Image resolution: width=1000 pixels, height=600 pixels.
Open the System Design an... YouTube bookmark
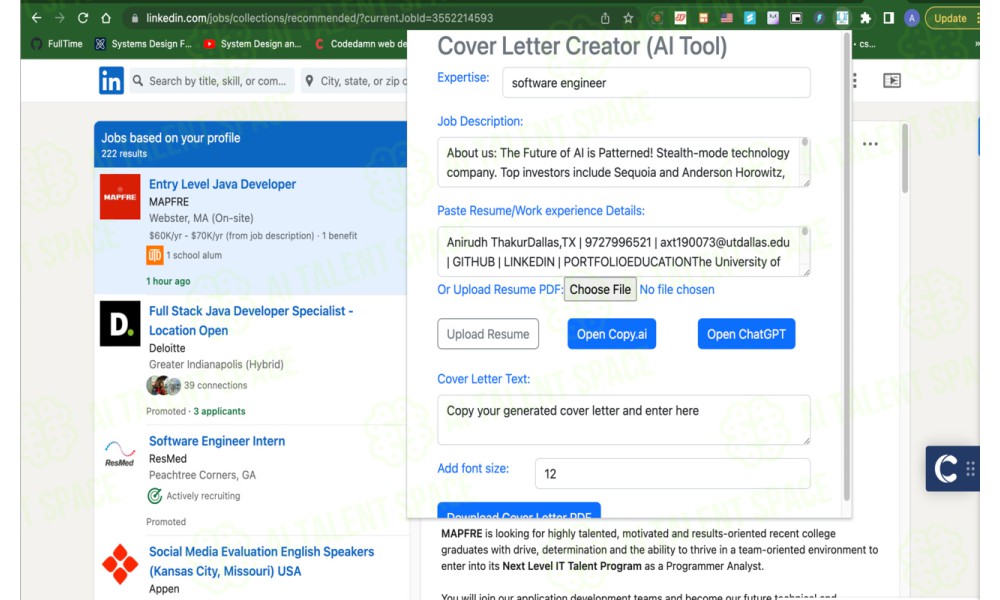253,44
